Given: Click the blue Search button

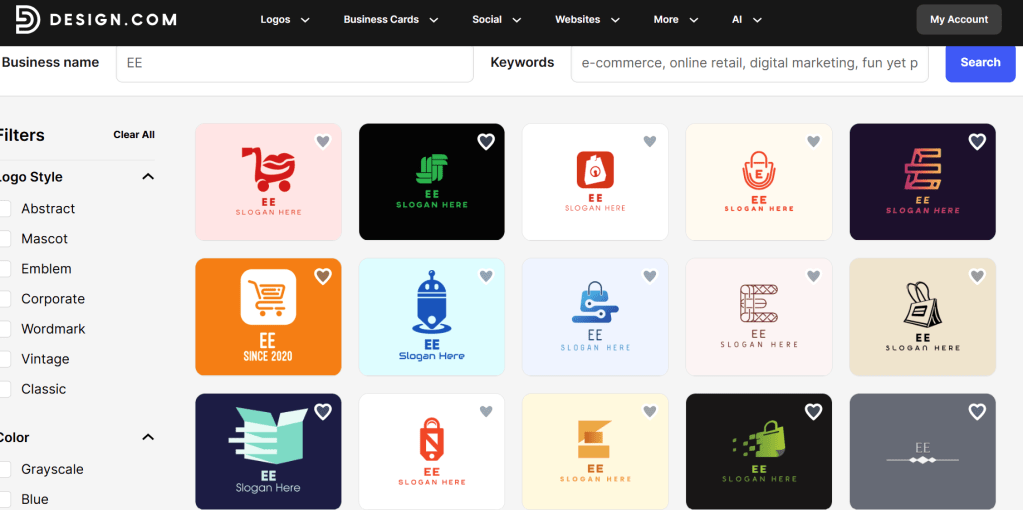Looking at the screenshot, I should tap(980, 62).
